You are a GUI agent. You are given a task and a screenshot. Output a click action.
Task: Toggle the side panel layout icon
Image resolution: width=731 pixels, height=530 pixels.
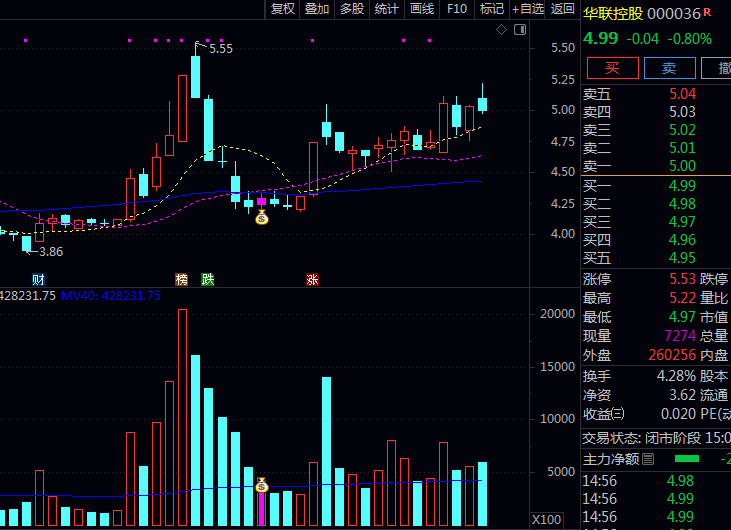[x=520, y=30]
